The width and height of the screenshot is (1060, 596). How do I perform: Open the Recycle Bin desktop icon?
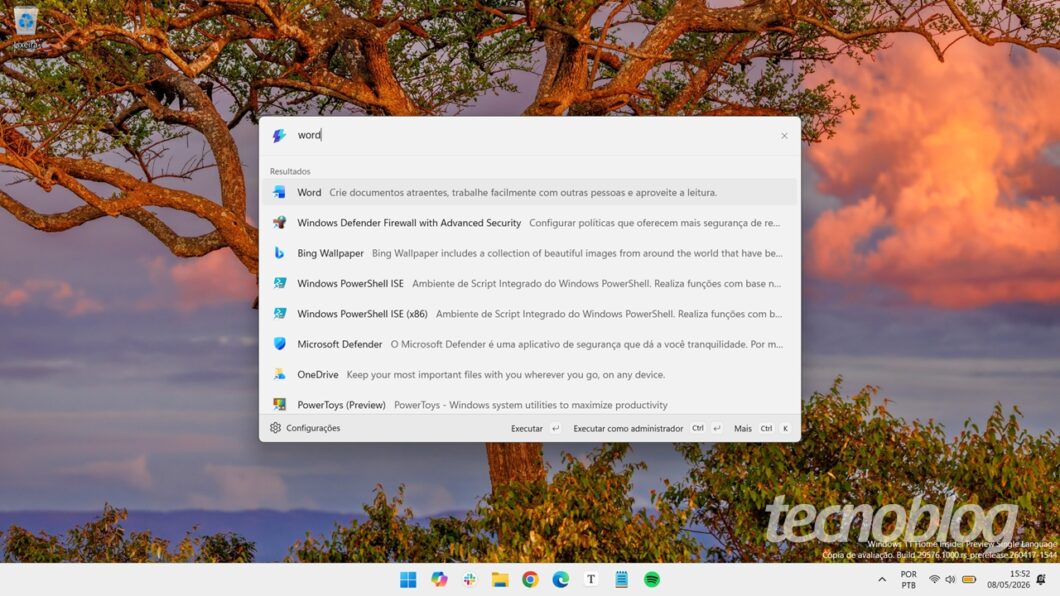(x=26, y=27)
